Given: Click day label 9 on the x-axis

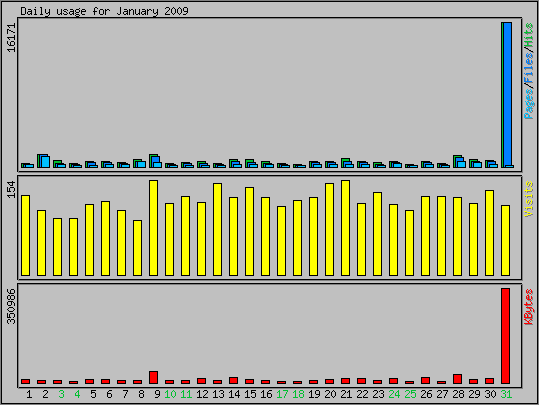Looking at the screenshot, I should click(157, 394).
